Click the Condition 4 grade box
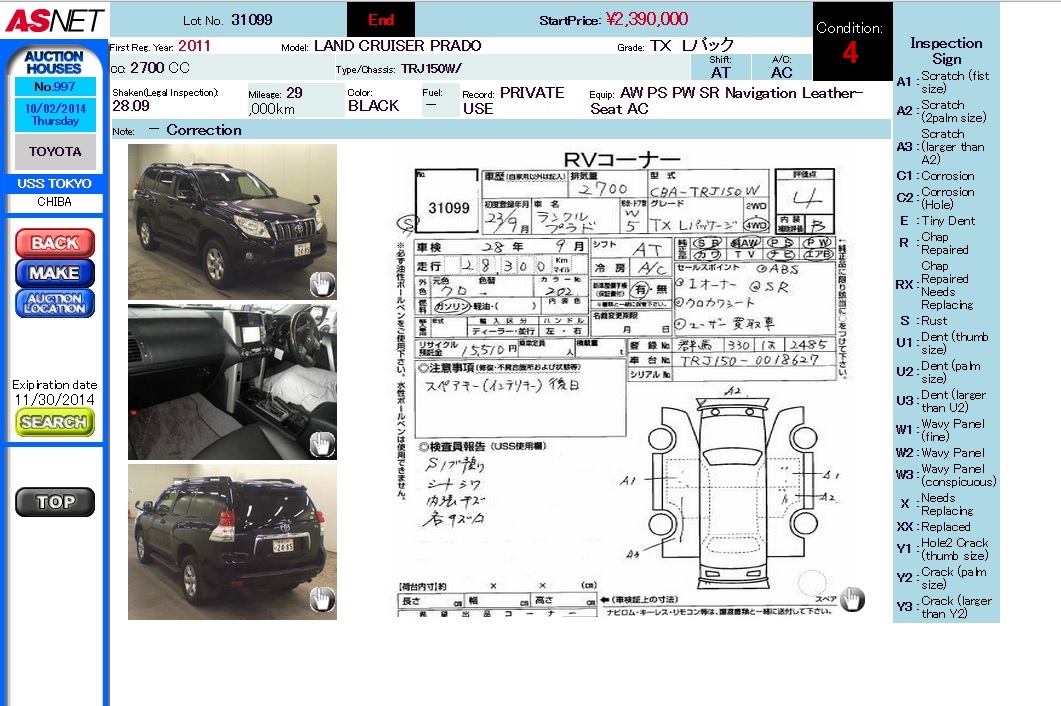The height and width of the screenshot is (706, 1061). 850,42
